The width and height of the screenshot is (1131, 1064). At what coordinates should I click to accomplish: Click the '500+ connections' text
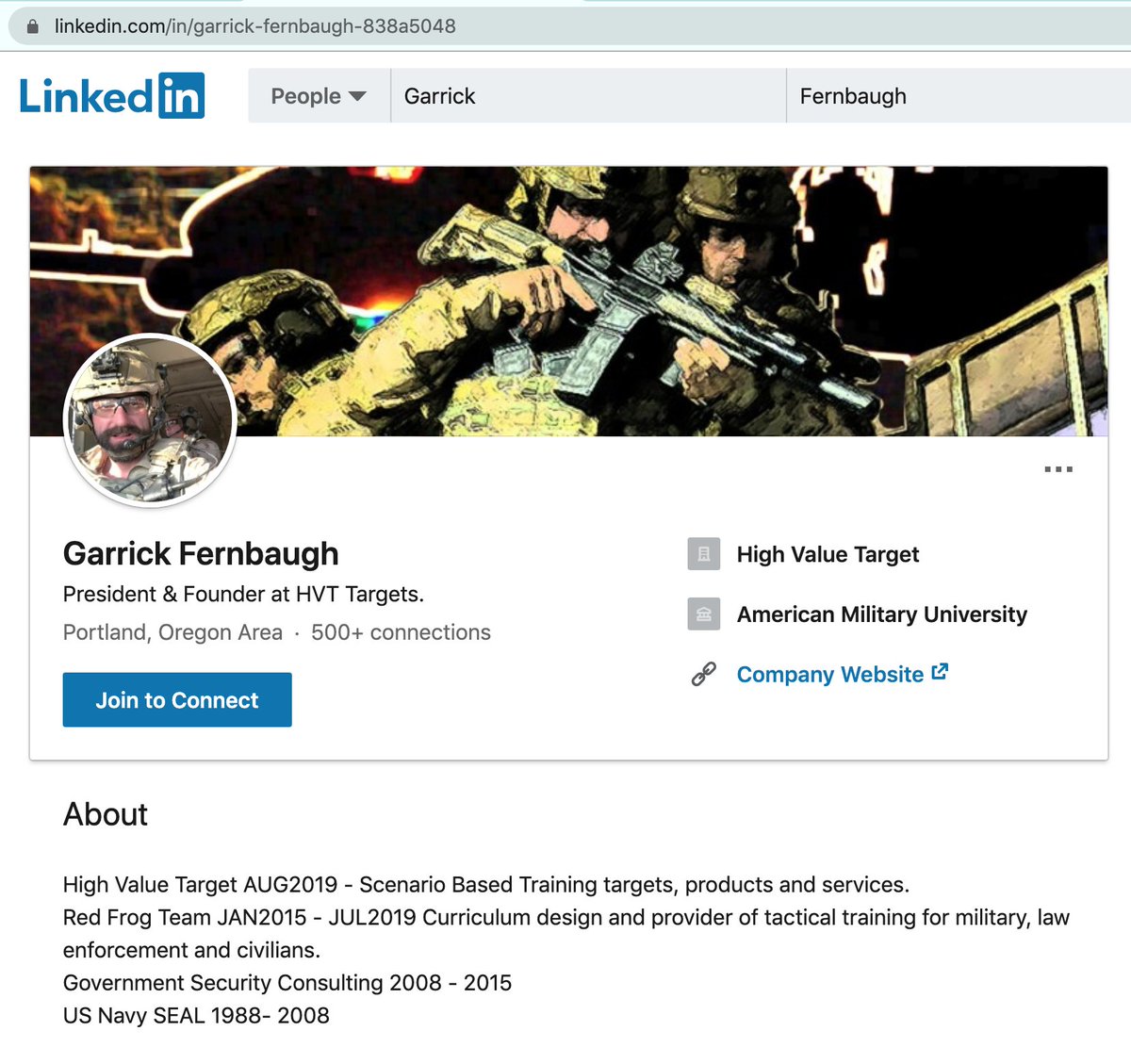pos(401,632)
